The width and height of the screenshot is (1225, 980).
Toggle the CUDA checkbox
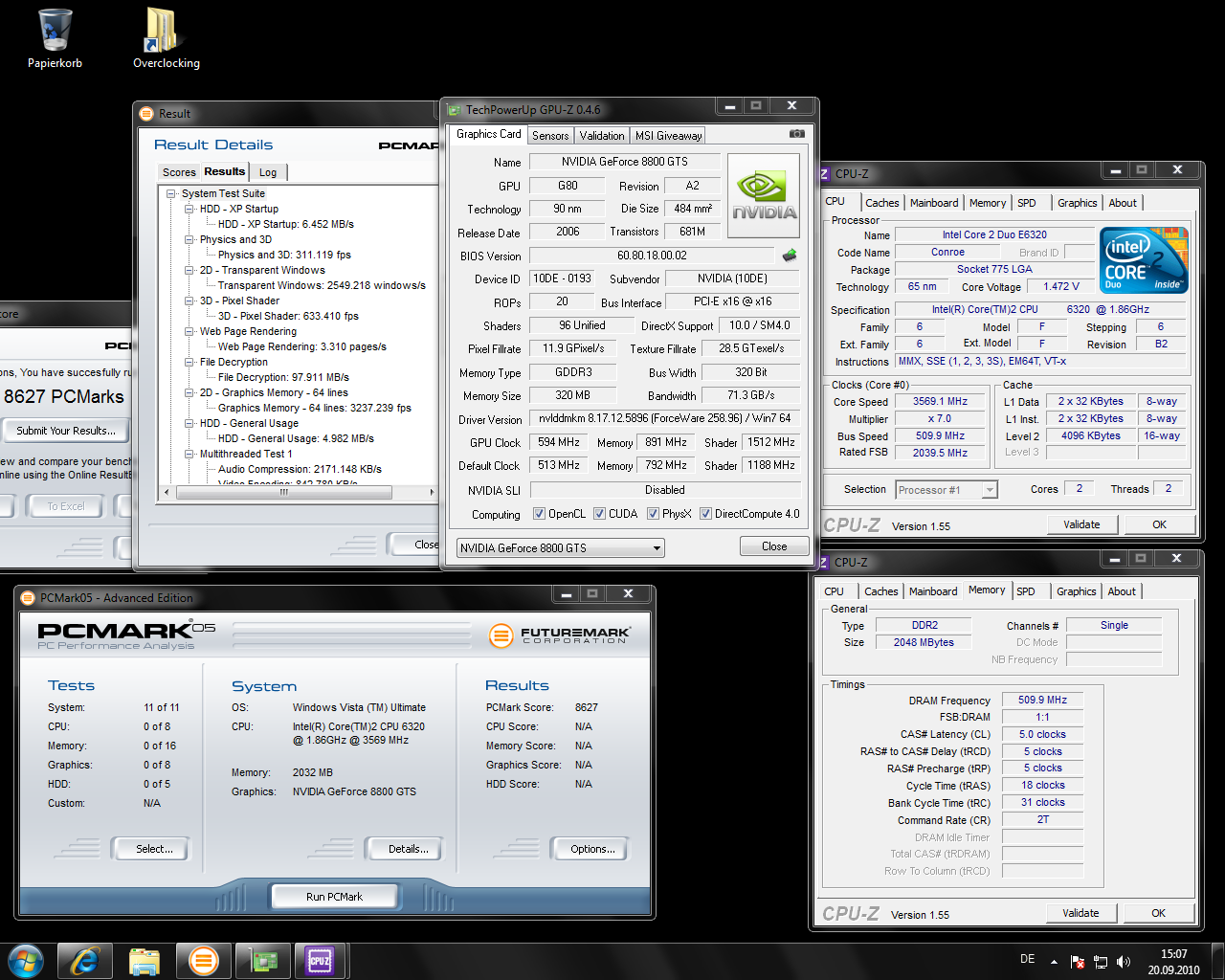599,514
